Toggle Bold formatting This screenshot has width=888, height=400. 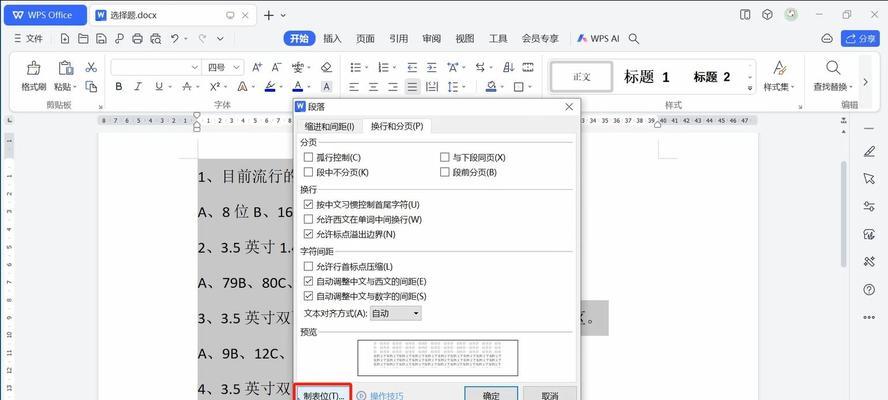coord(118,87)
